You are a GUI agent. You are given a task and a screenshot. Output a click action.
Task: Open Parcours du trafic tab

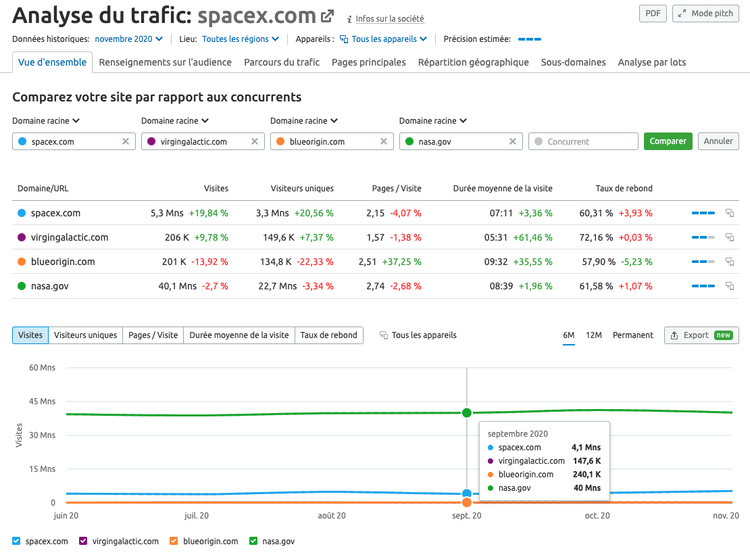(x=282, y=62)
